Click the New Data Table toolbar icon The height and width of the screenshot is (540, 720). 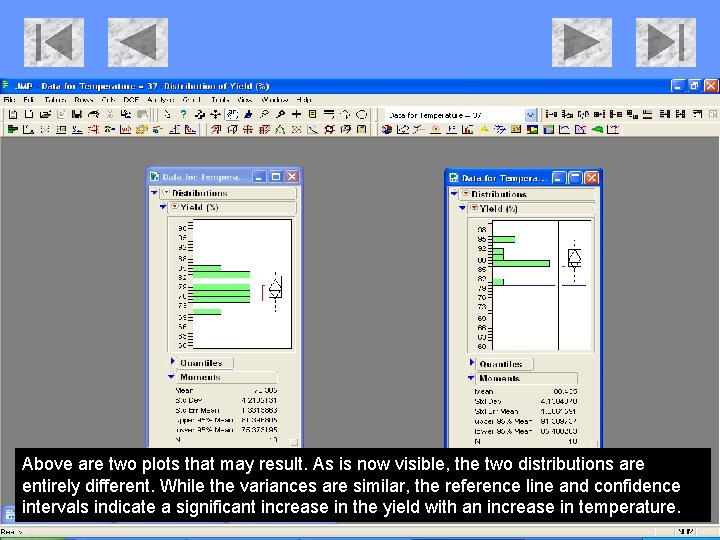13,114
